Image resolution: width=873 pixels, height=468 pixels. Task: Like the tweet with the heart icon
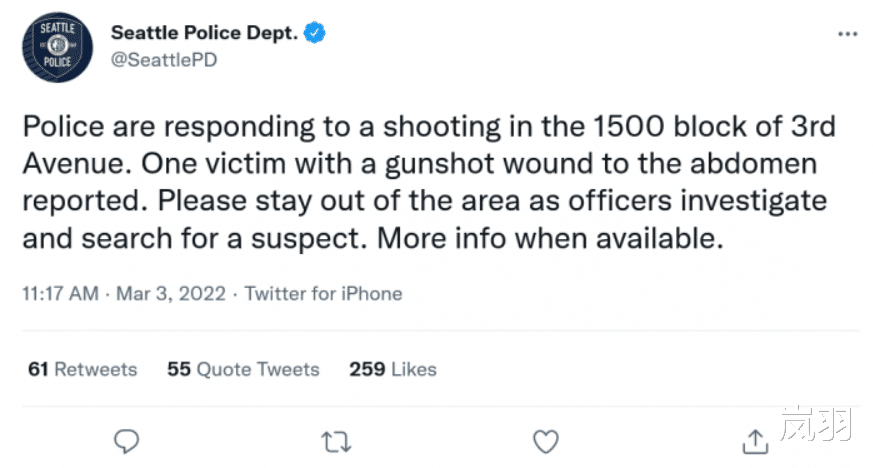click(544, 440)
